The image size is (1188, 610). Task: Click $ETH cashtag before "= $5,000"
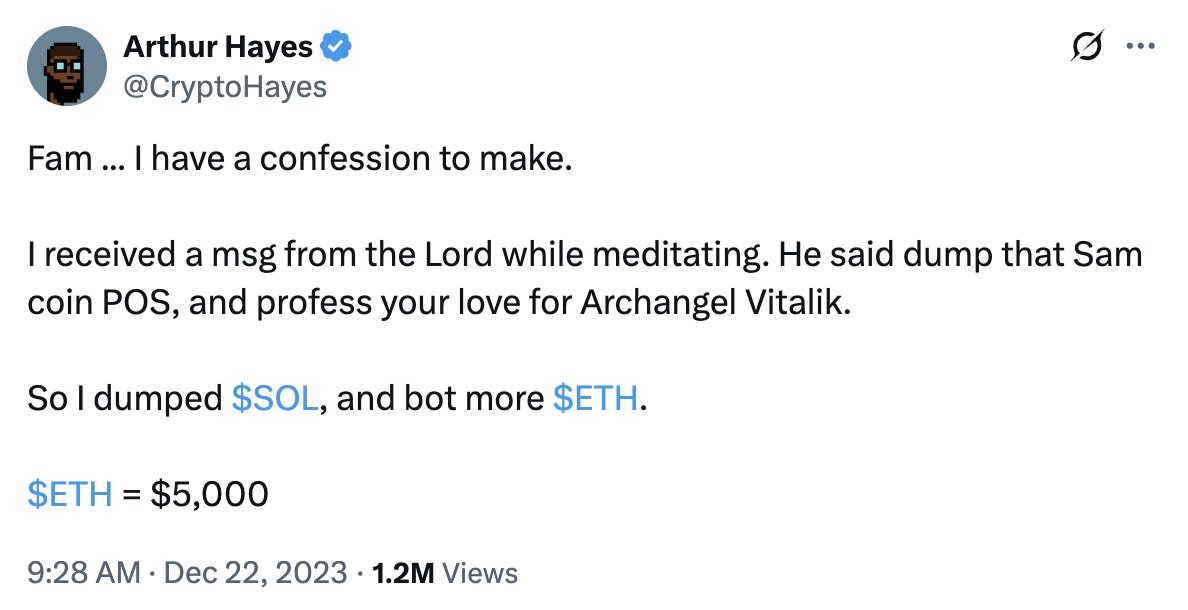[70, 493]
